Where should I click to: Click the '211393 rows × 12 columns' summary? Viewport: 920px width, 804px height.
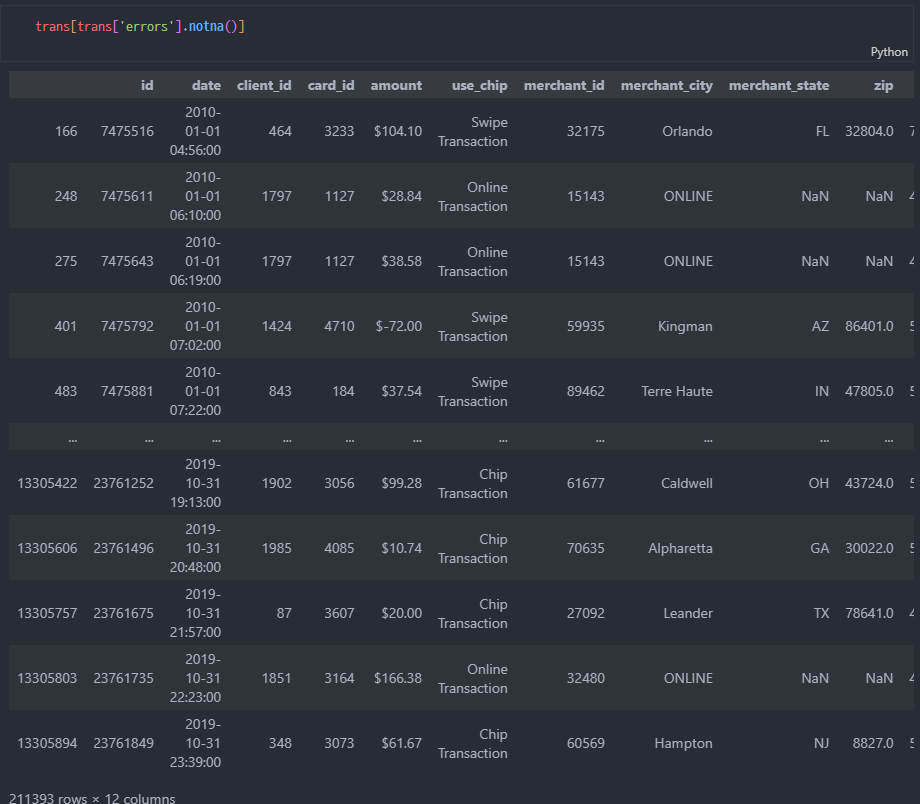point(92,798)
